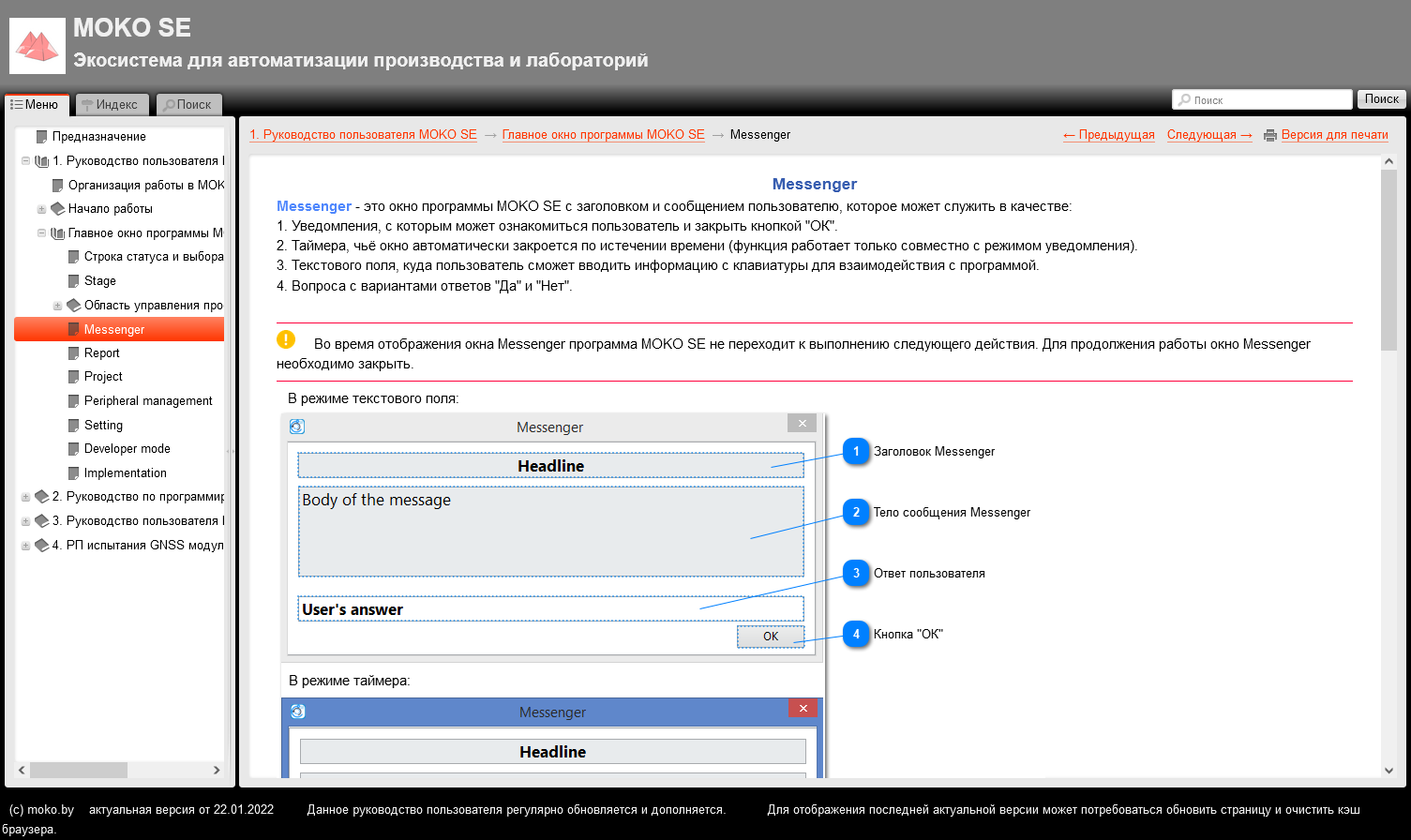
Task: Open Implementation tree item
Action: click(126, 473)
